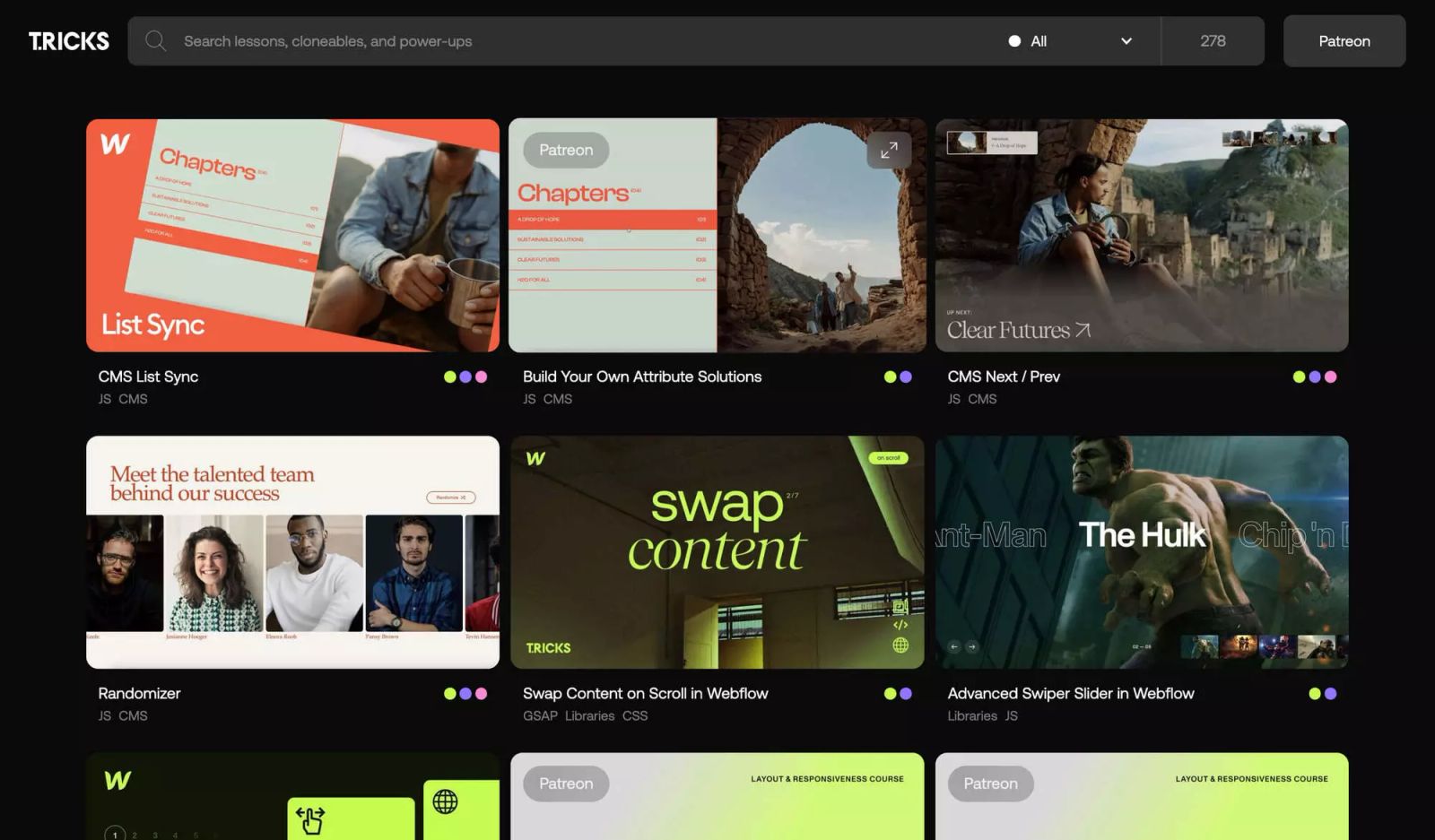Image resolution: width=1435 pixels, height=840 pixels.
Task: Click the code brackets icon on swap content thumbnail
Action: point(900,625)
